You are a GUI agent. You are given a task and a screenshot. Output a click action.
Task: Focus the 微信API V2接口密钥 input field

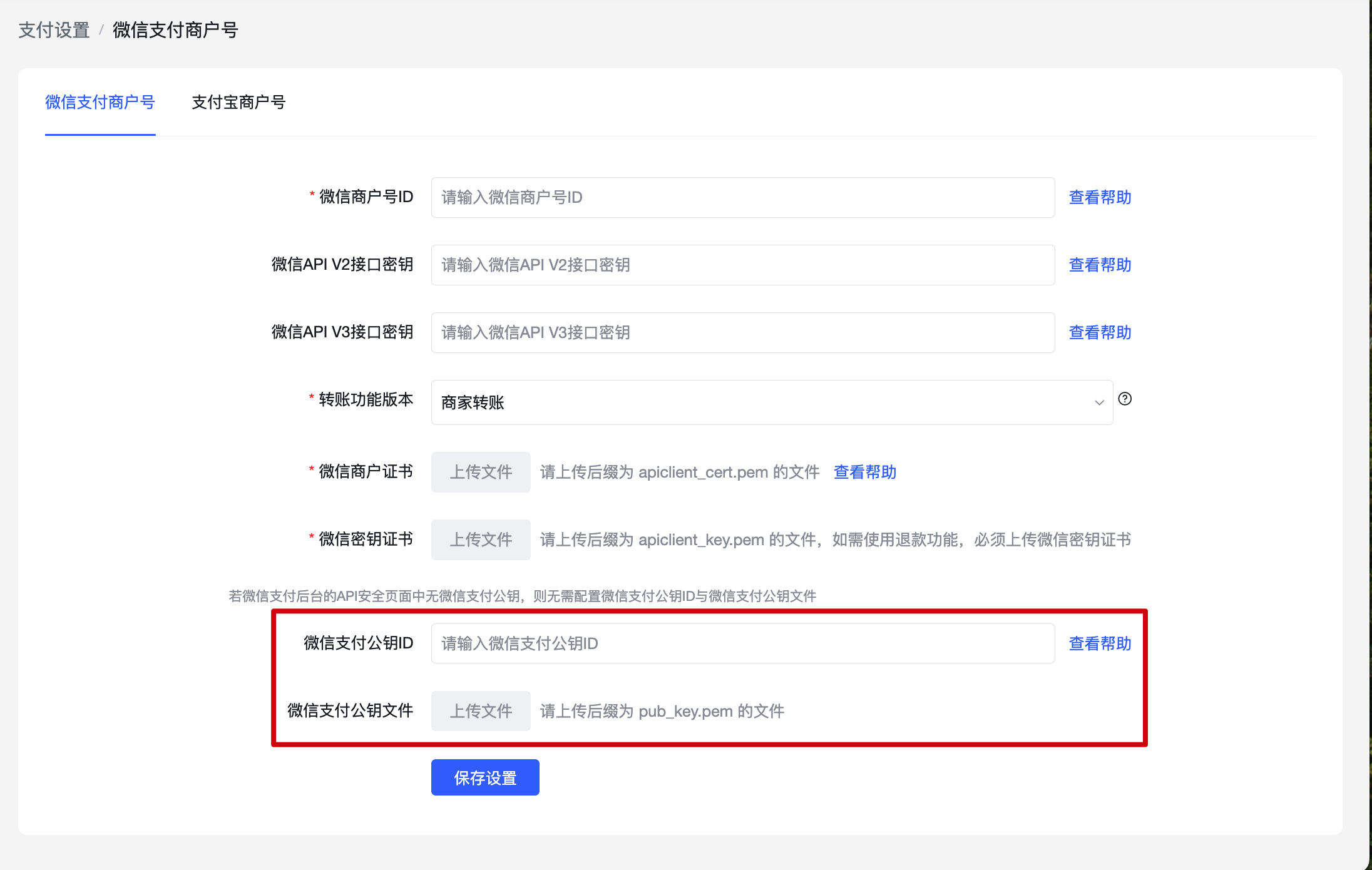pyautogui.click(x=743, y=265)
